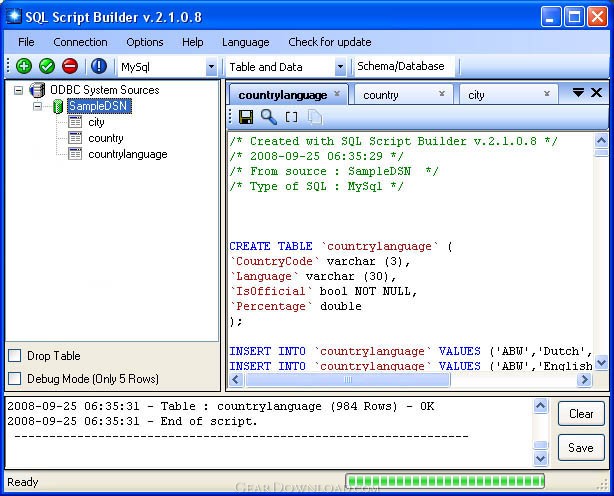Open the tab list dropdown arrow
Screen dimensions: 614x496
click(578, 93)
